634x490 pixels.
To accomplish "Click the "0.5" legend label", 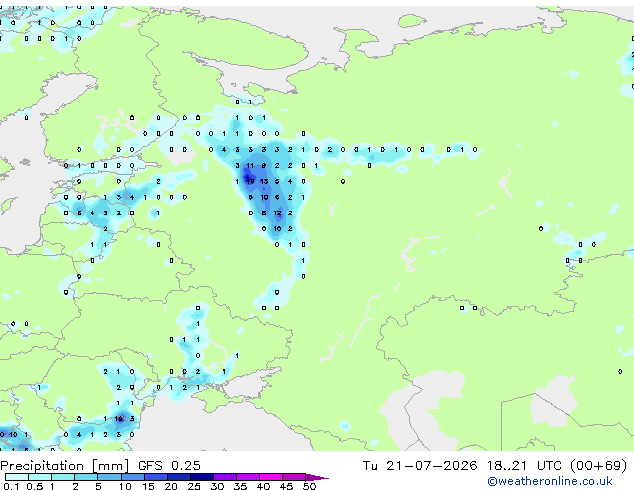I will pyautogui.click(x=34, y=486).
